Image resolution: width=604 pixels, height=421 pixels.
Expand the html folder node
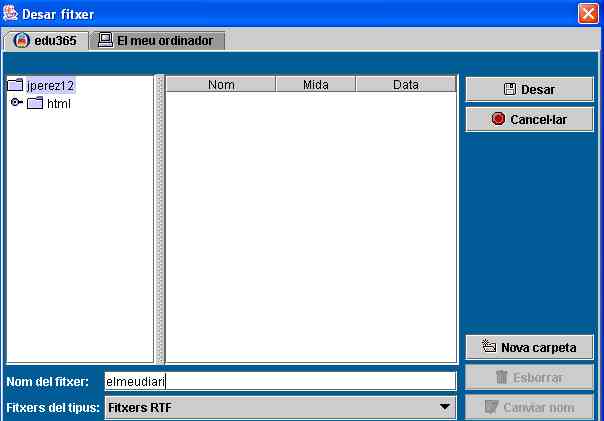pos(17,102)
